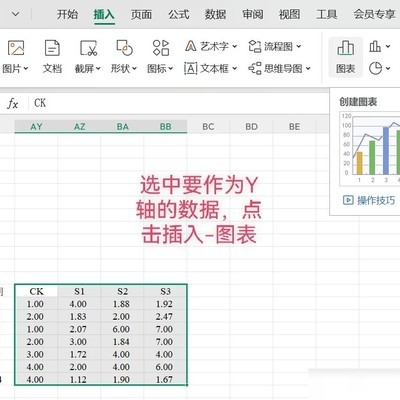Open the Icons (图标) library

pyautogui.click(x=161, y=48)
